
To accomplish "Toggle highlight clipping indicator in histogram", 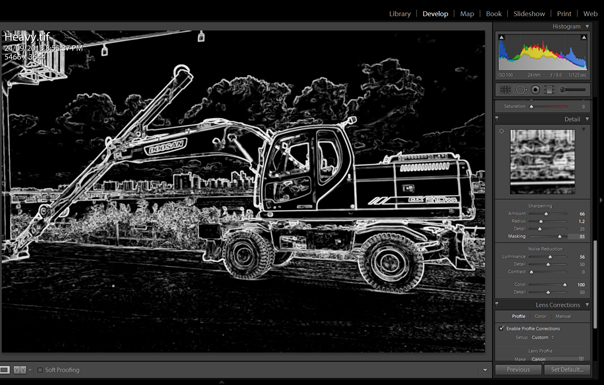I will point(584,37).
